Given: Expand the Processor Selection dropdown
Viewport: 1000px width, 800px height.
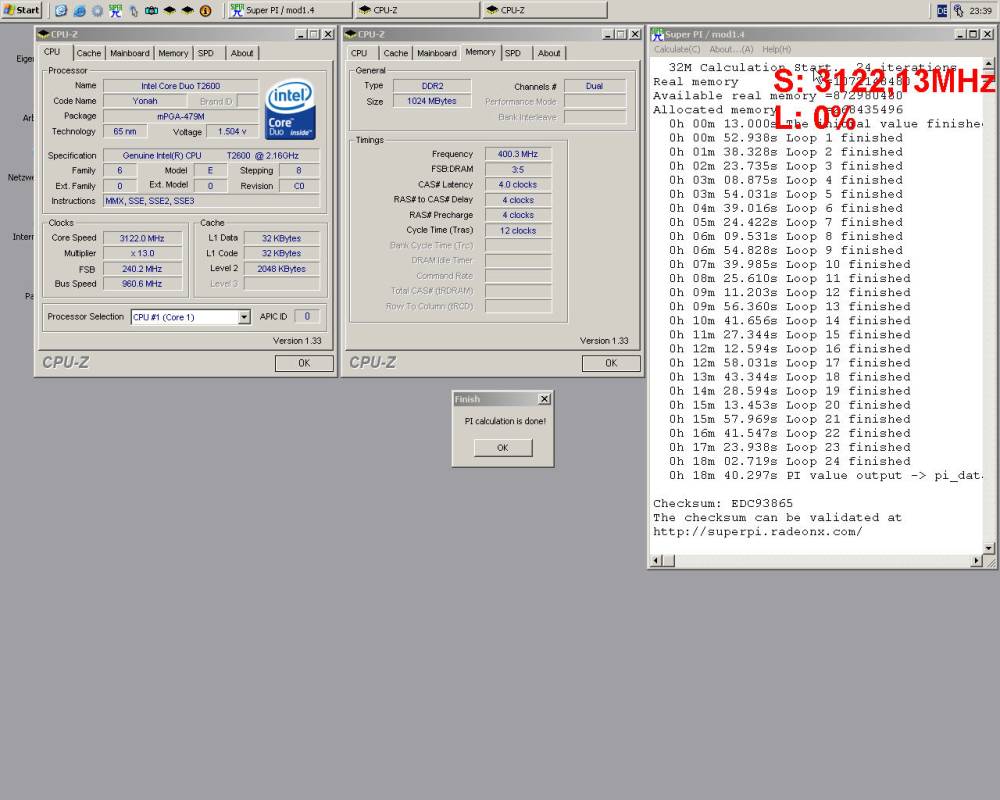Looking at the screenshot, I should tap(244, 316).
